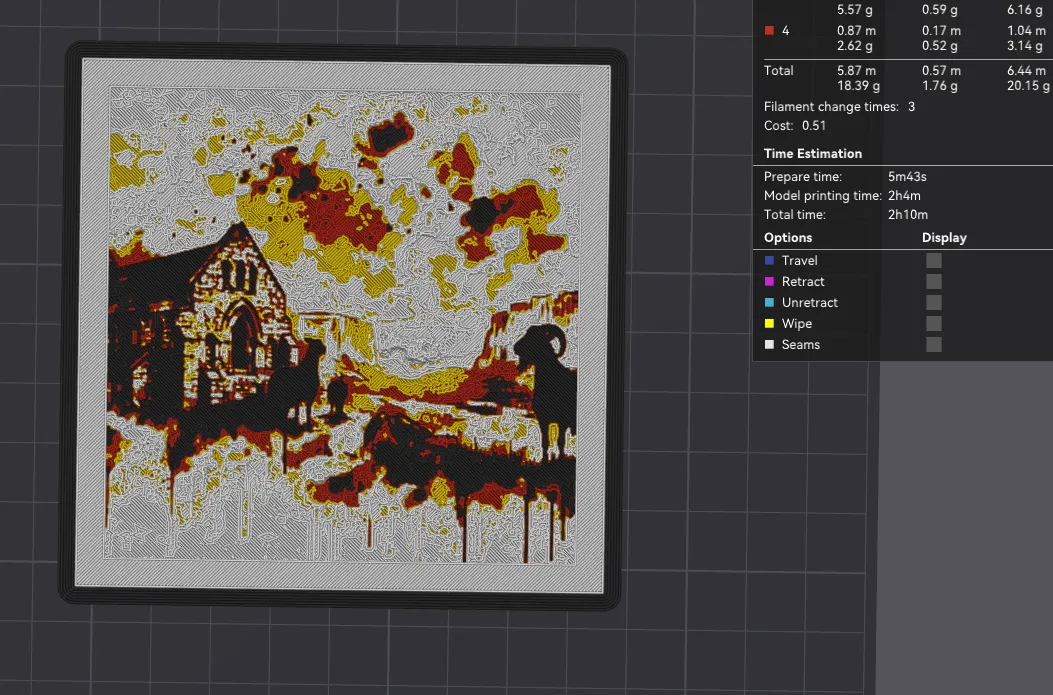Select the Wipe option label

(796, 324)
